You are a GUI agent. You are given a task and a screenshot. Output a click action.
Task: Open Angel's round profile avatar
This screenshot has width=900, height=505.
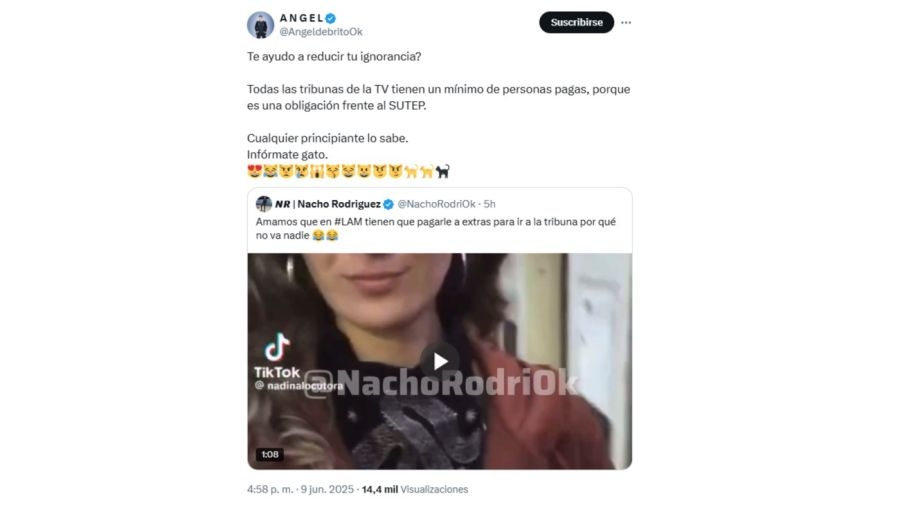[260, 25]
